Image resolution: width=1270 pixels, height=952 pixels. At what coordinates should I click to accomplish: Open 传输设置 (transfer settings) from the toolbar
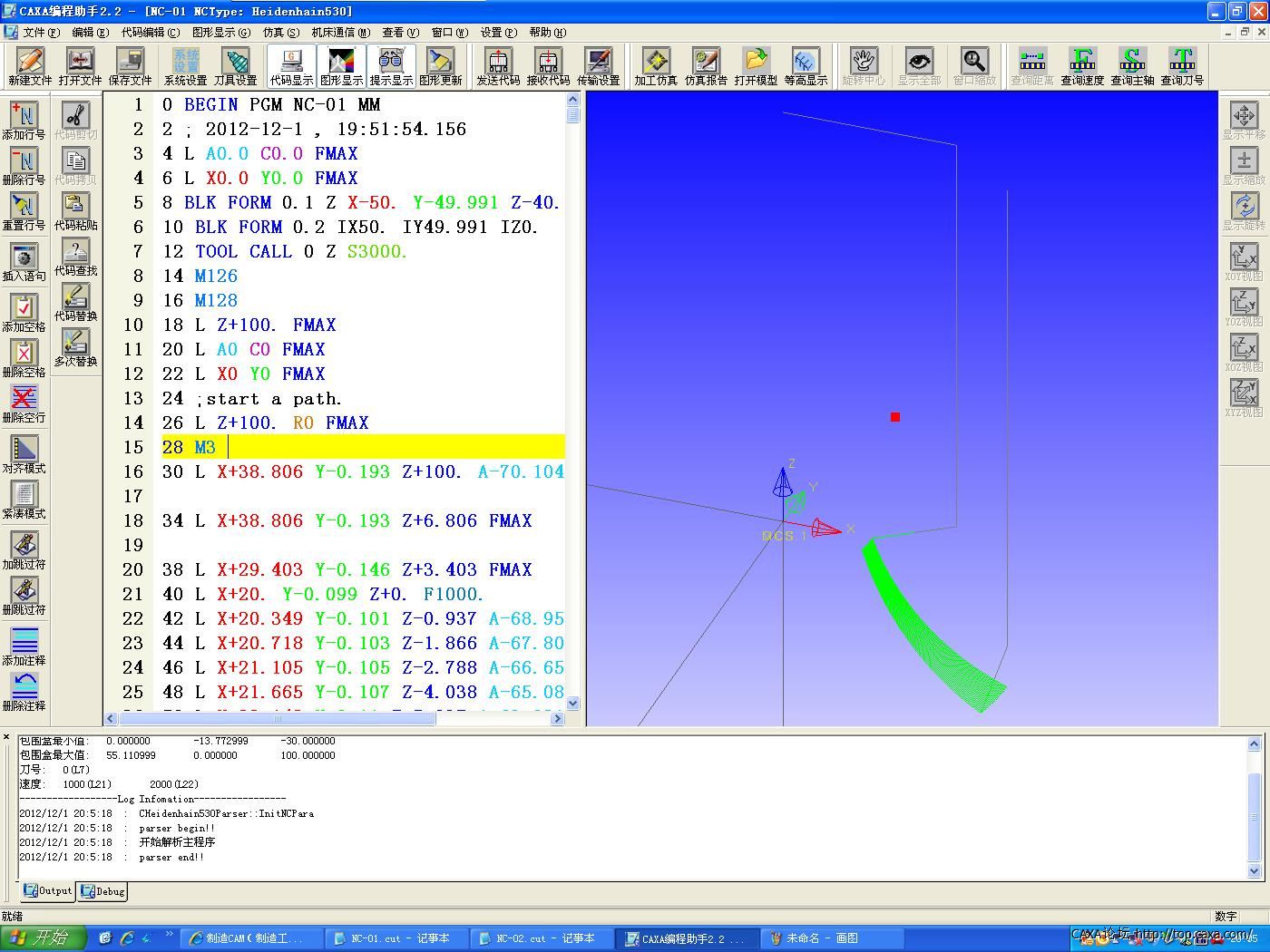click(x=598, y=66)
